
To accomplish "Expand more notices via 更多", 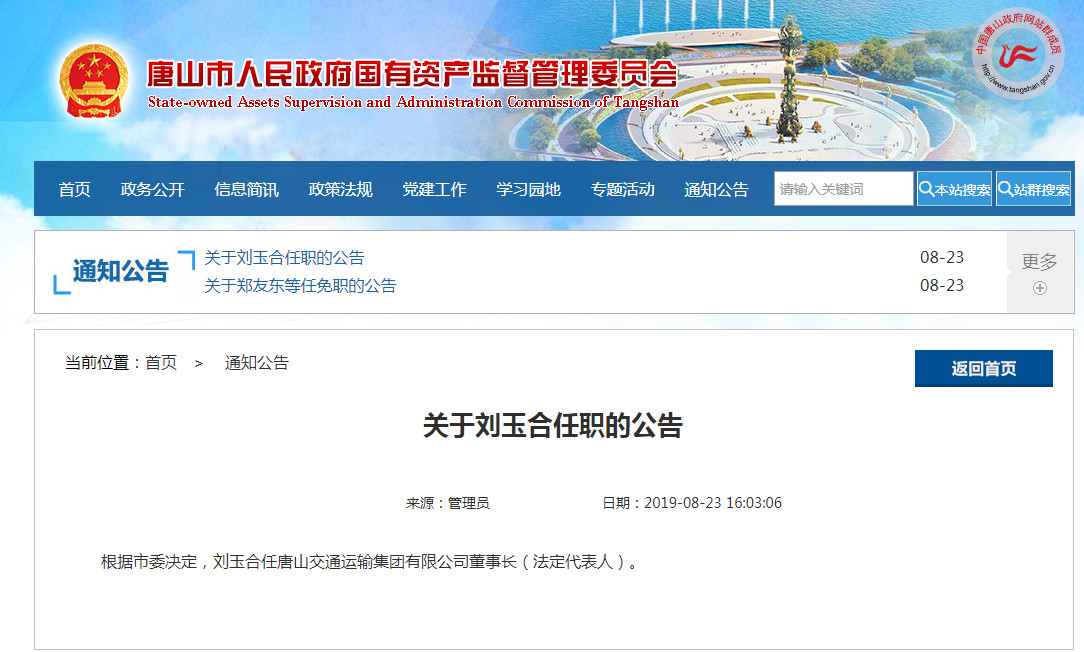I will point(1039,262).
